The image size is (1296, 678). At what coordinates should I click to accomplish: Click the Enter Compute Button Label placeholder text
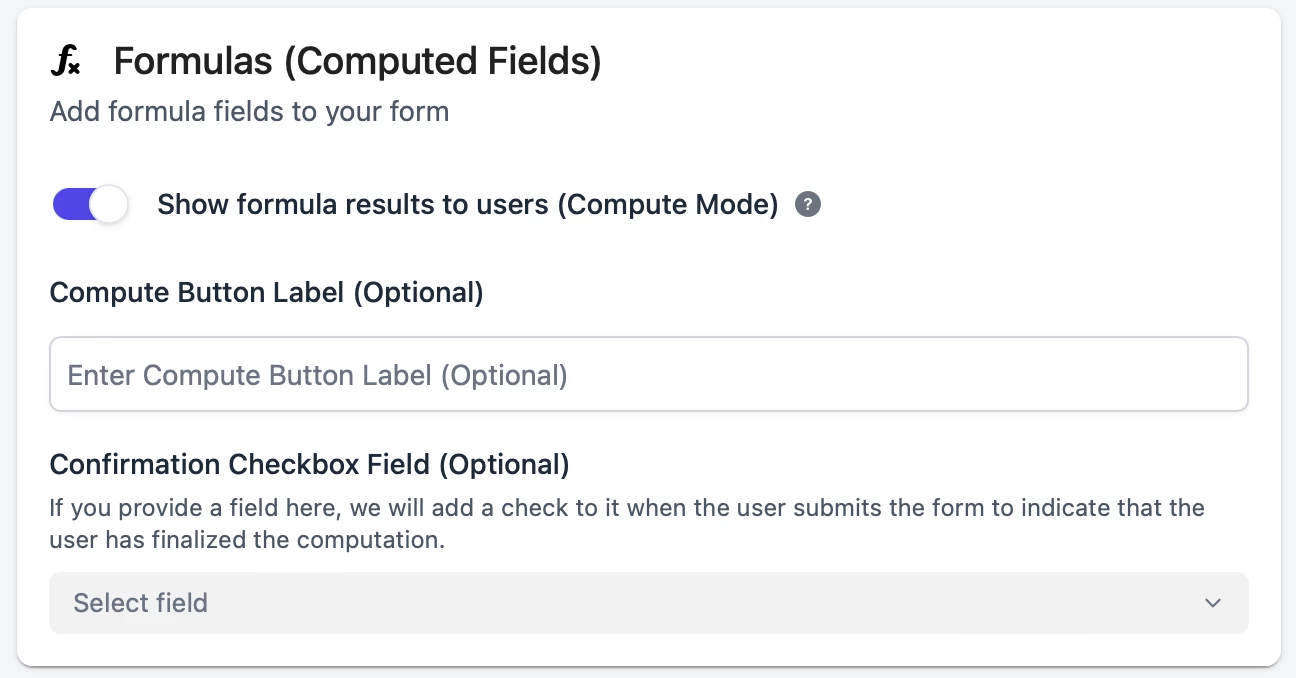coord(318,375)
